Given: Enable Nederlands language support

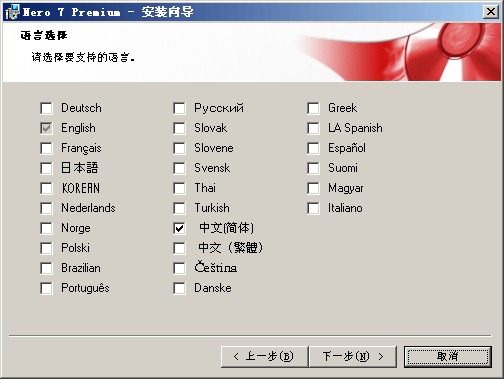Looking at the screenshot, I should tap(46, 208).
